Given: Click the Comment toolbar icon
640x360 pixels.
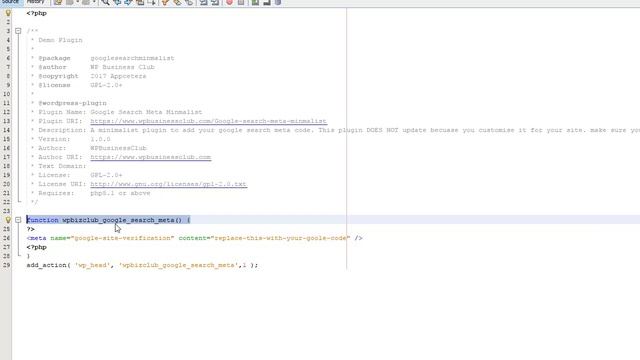Looking at the screenshot, I should (255, 2).
